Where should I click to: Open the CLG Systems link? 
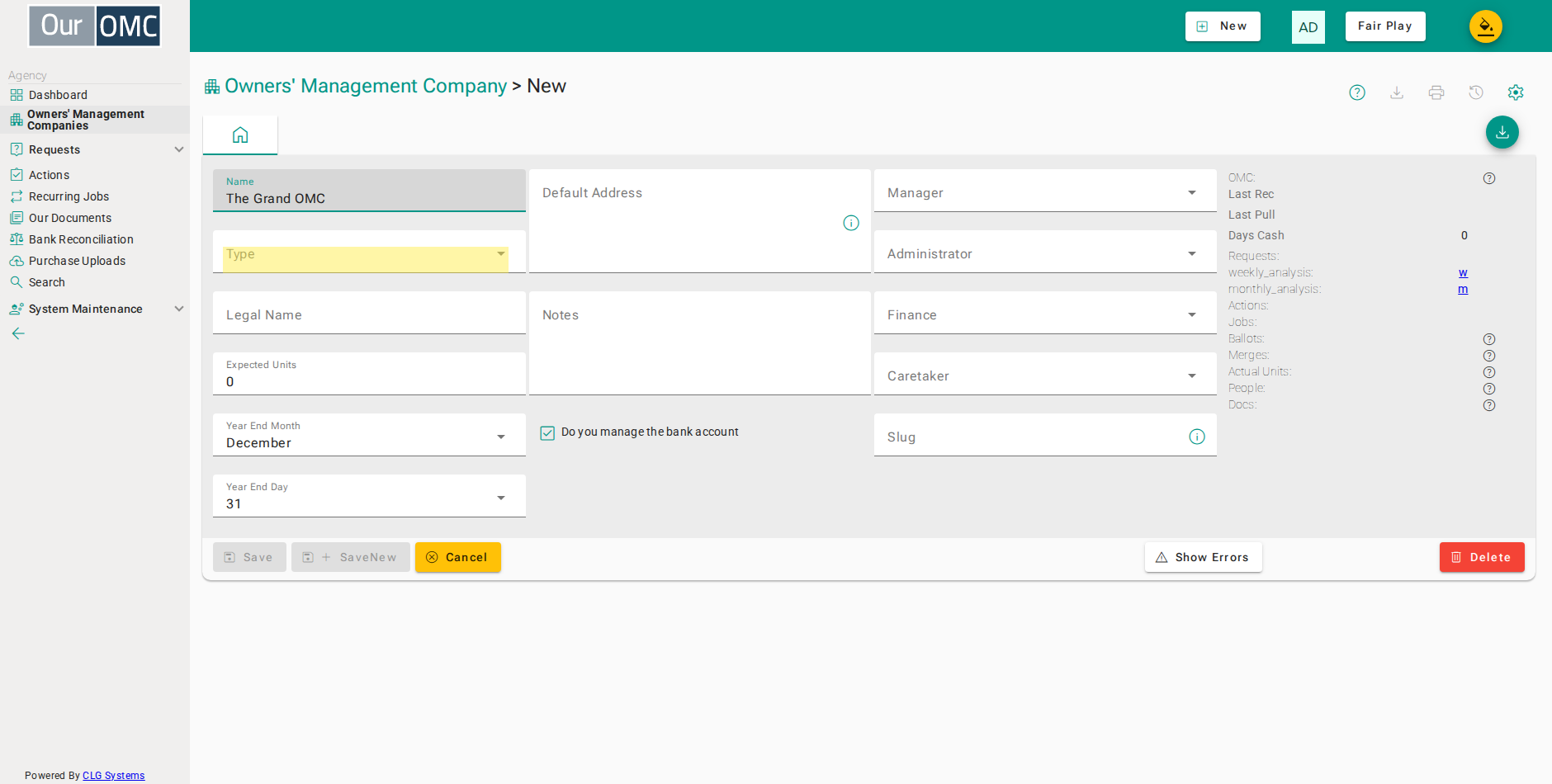pyautogui.click(x=114, y=776)
